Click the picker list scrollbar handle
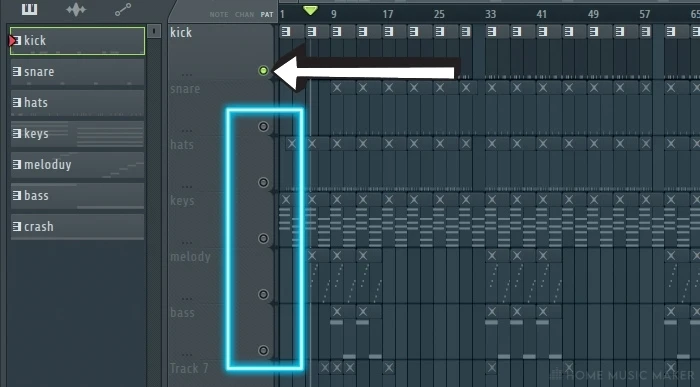 (154, 31)
